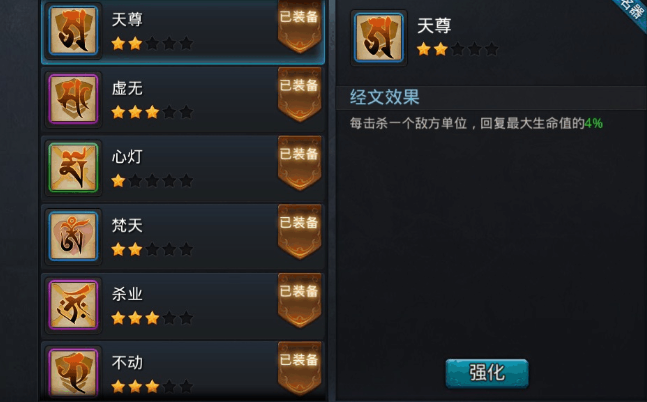The image size is (647, 402).
Task: Select the 杀业 list row name
Action: click(x=127, y=294)
